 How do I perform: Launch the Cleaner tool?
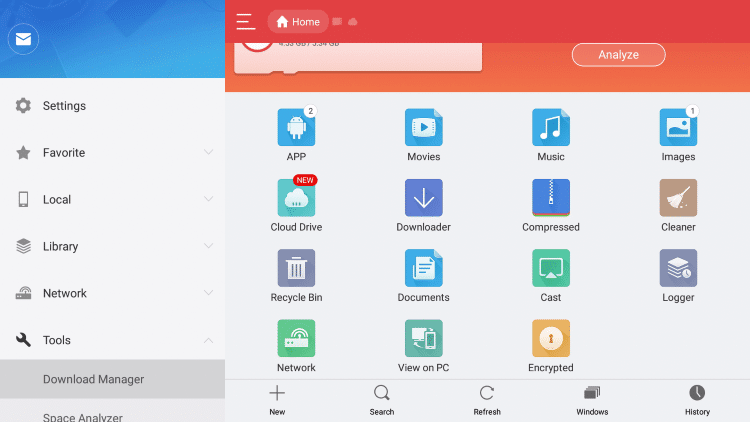tap(678, 198)
